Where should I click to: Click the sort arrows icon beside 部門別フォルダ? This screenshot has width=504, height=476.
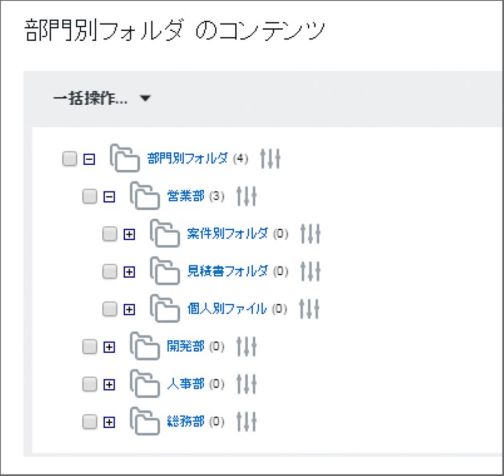270,159
